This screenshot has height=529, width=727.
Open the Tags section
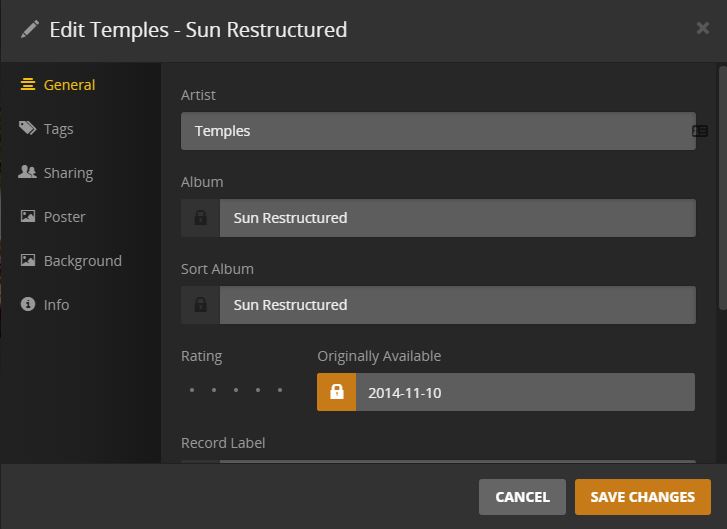(x=58, y=129)
